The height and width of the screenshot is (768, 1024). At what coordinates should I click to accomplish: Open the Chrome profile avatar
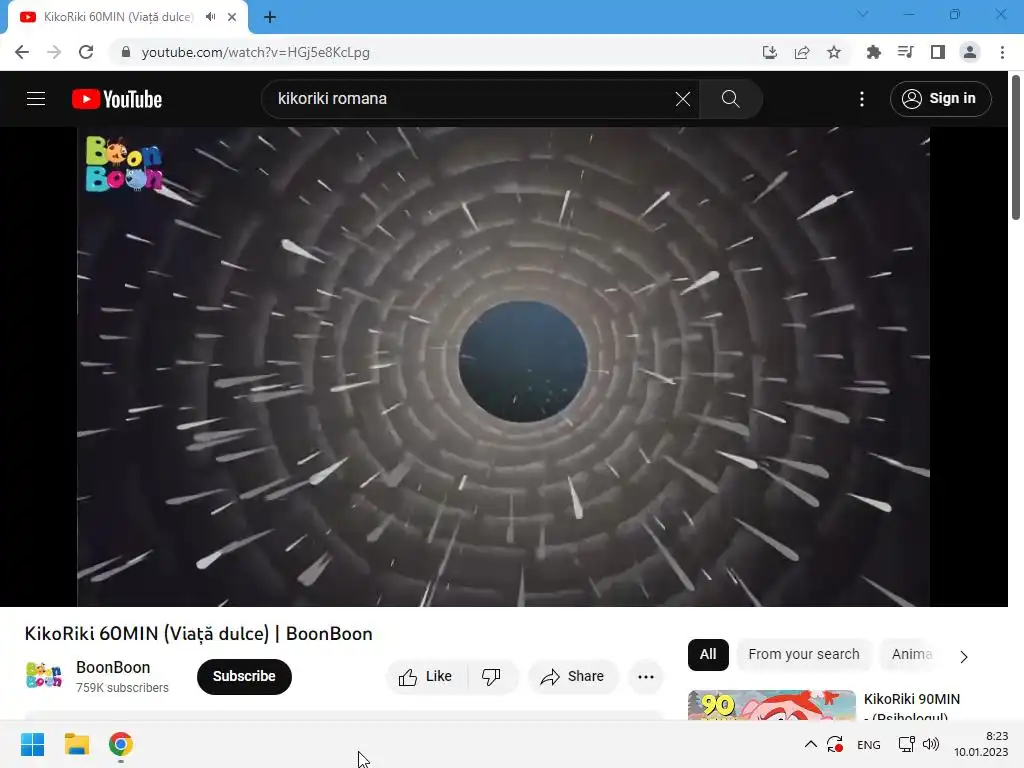970,52
